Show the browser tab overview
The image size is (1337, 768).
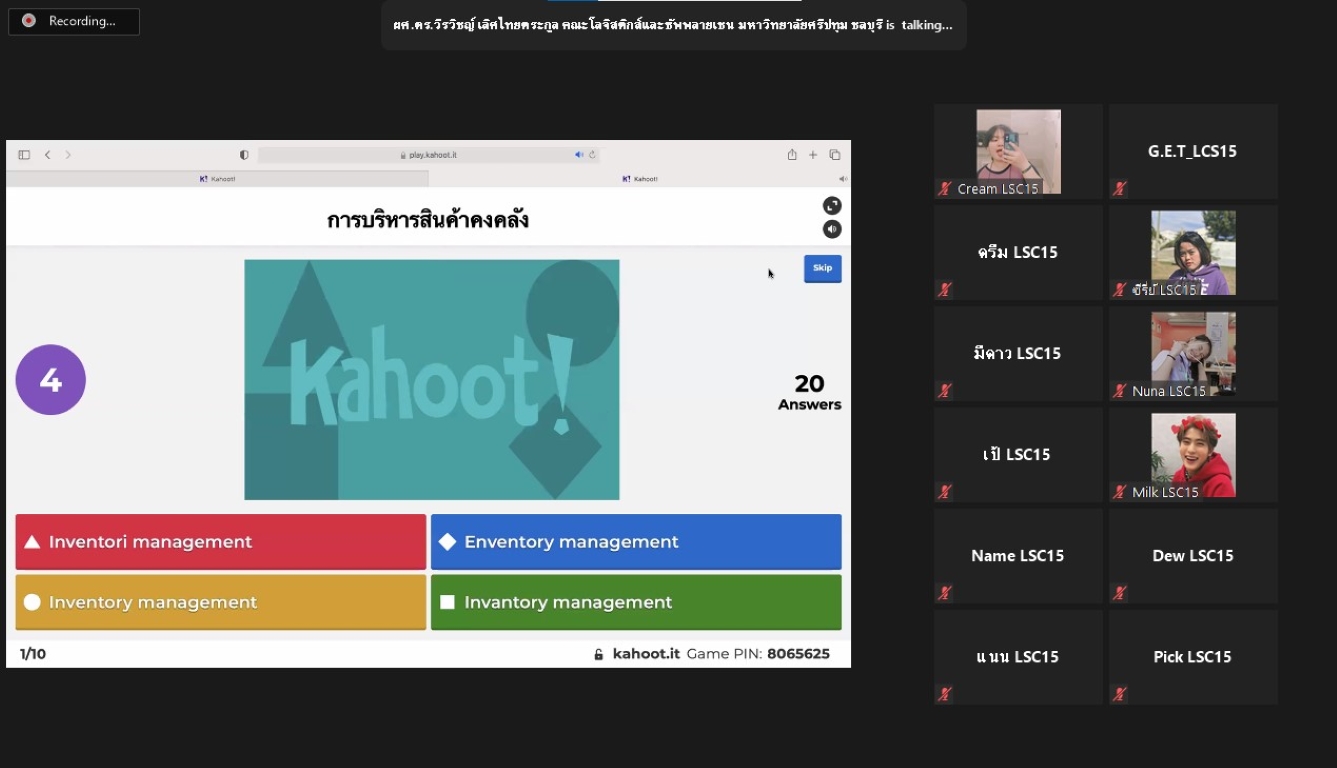pyautogui.click(x=835, y=155)
